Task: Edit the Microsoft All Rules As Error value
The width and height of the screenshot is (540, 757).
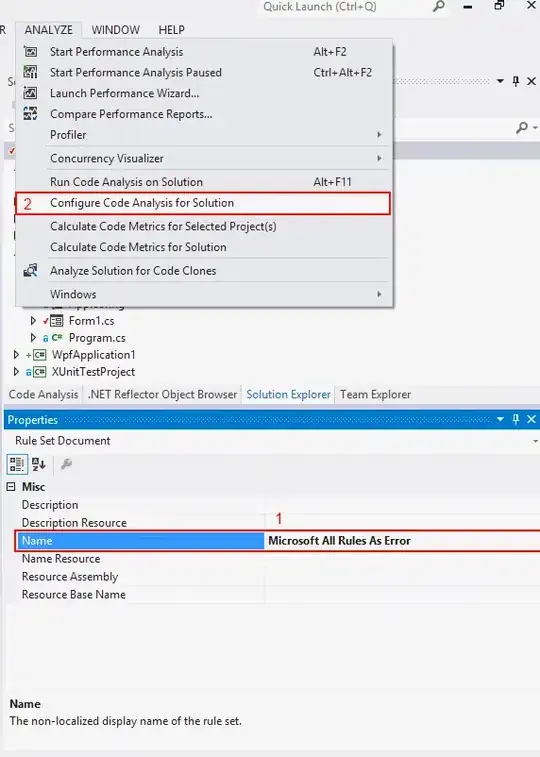Action: (x=402, y=541)
